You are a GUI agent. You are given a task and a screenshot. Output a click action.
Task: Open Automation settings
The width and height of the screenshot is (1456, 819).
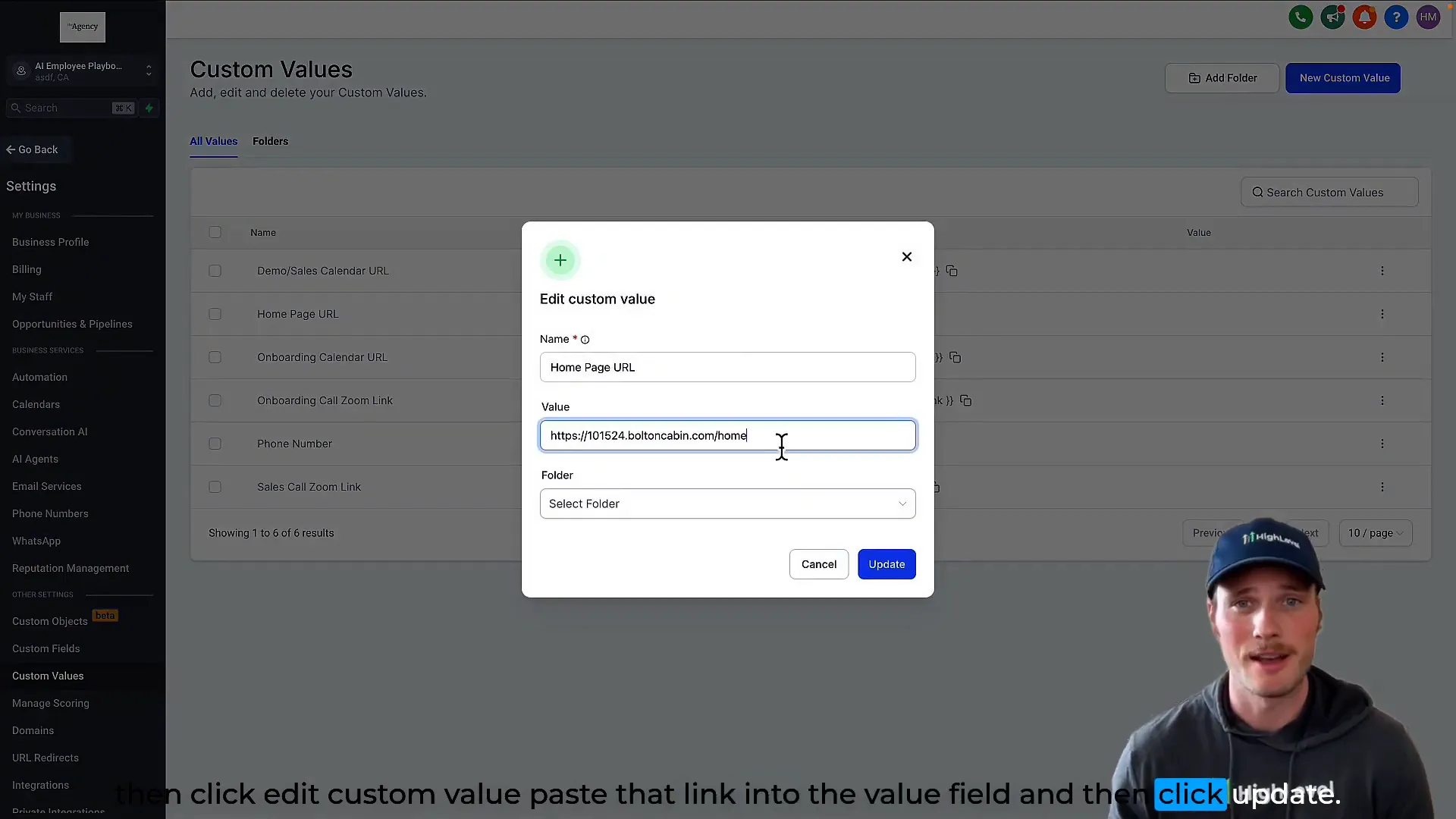[39, 377]
